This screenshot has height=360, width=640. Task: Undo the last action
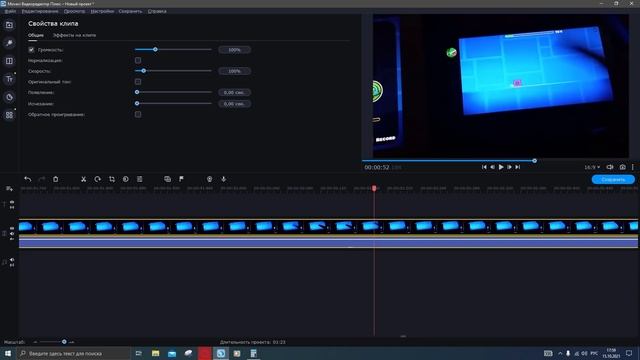(27, 179)
